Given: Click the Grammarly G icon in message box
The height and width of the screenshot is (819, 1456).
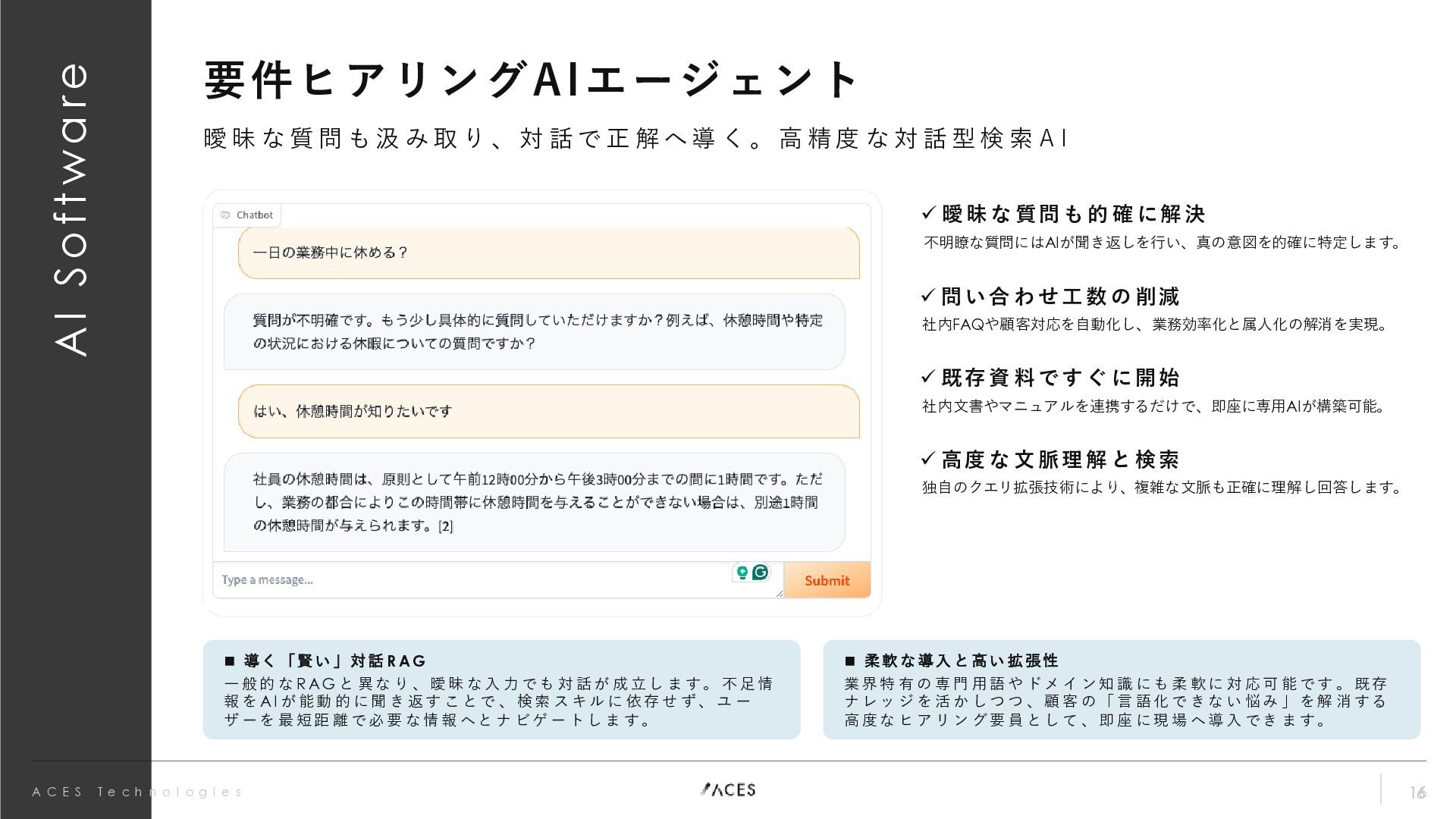Looking at the screenshot, I should click(x=760, y=572).
